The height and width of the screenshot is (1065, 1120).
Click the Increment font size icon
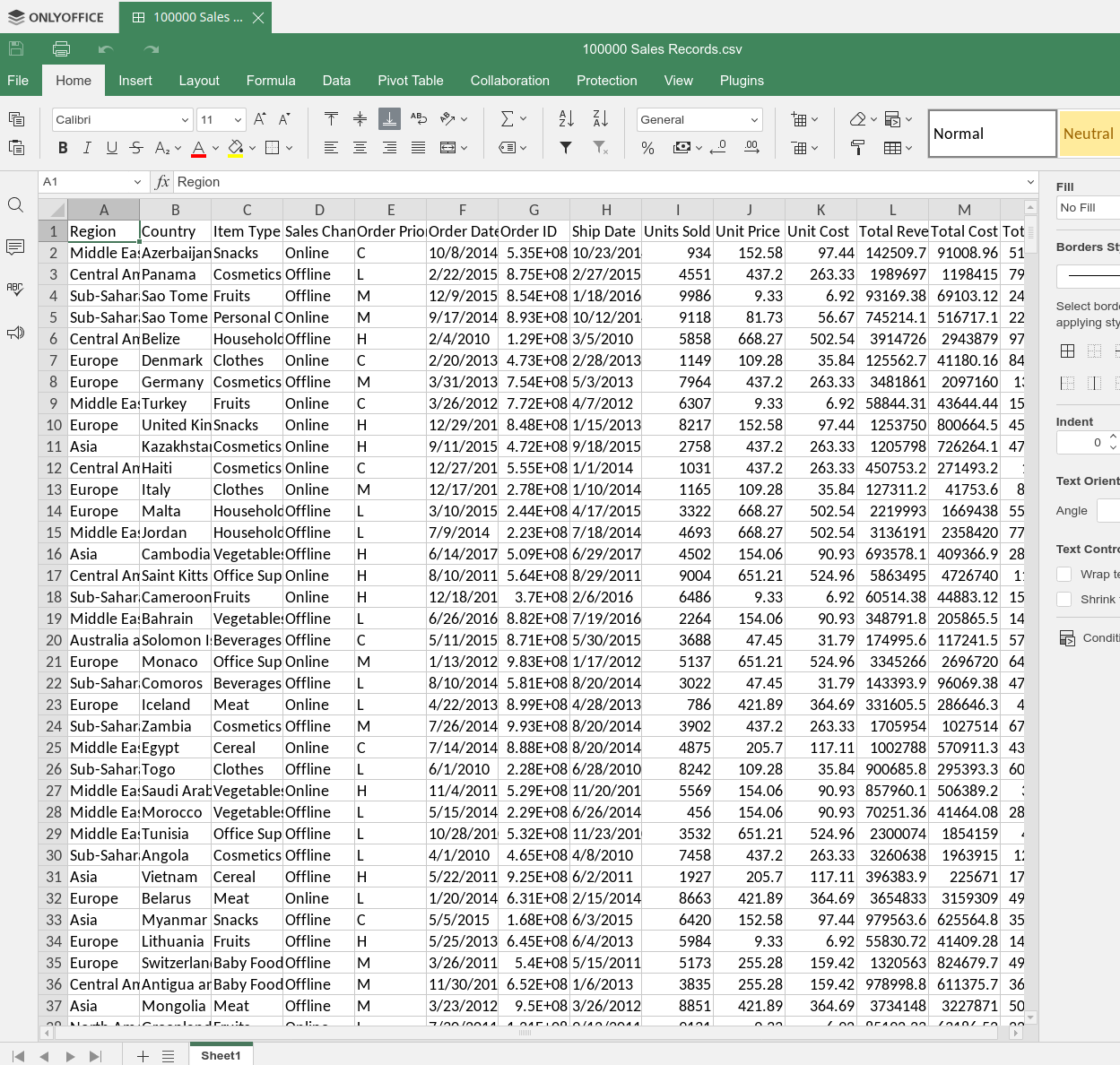pos(260,119)
